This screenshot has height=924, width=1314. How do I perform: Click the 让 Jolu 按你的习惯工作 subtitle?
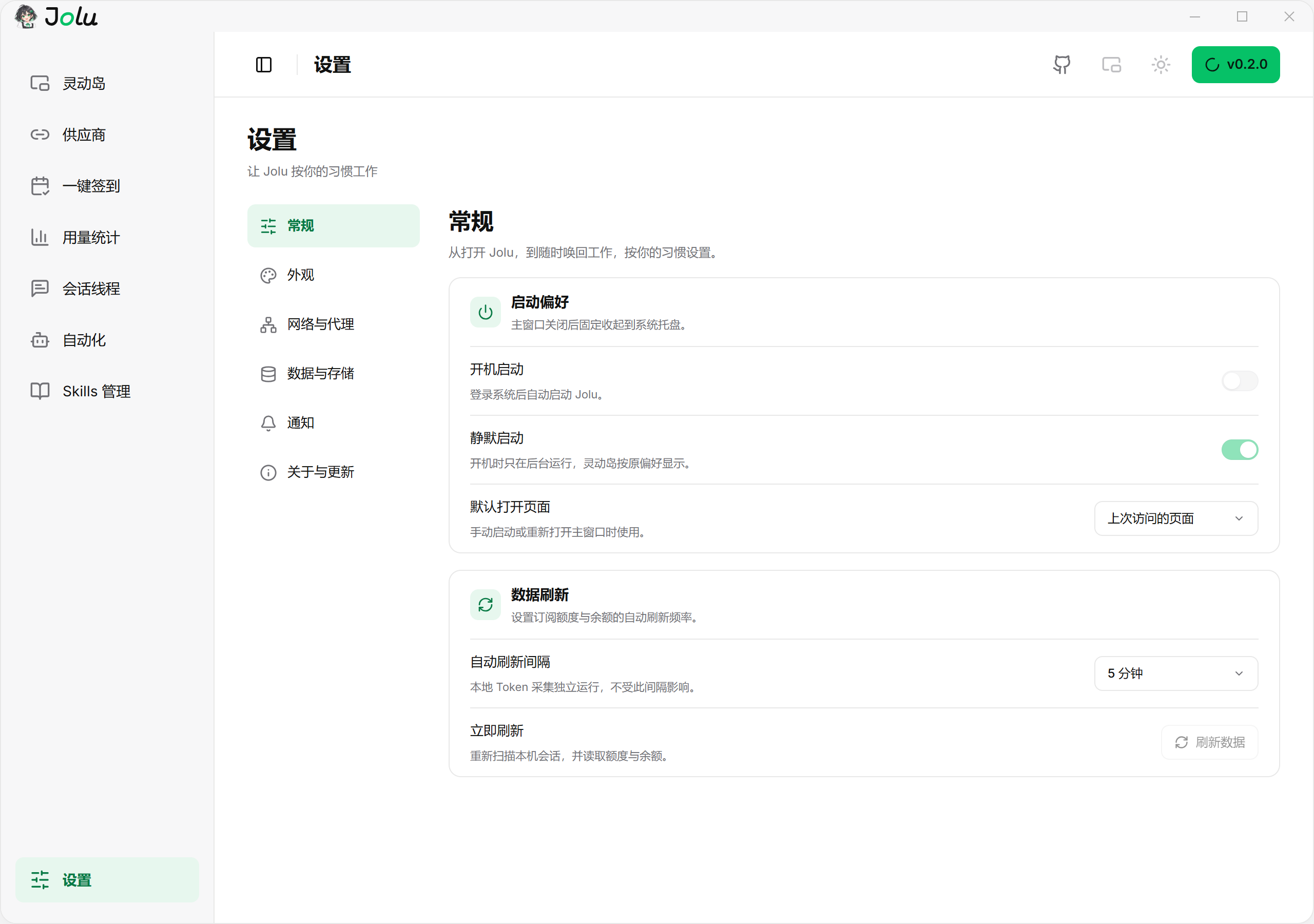tap(313, 171)
